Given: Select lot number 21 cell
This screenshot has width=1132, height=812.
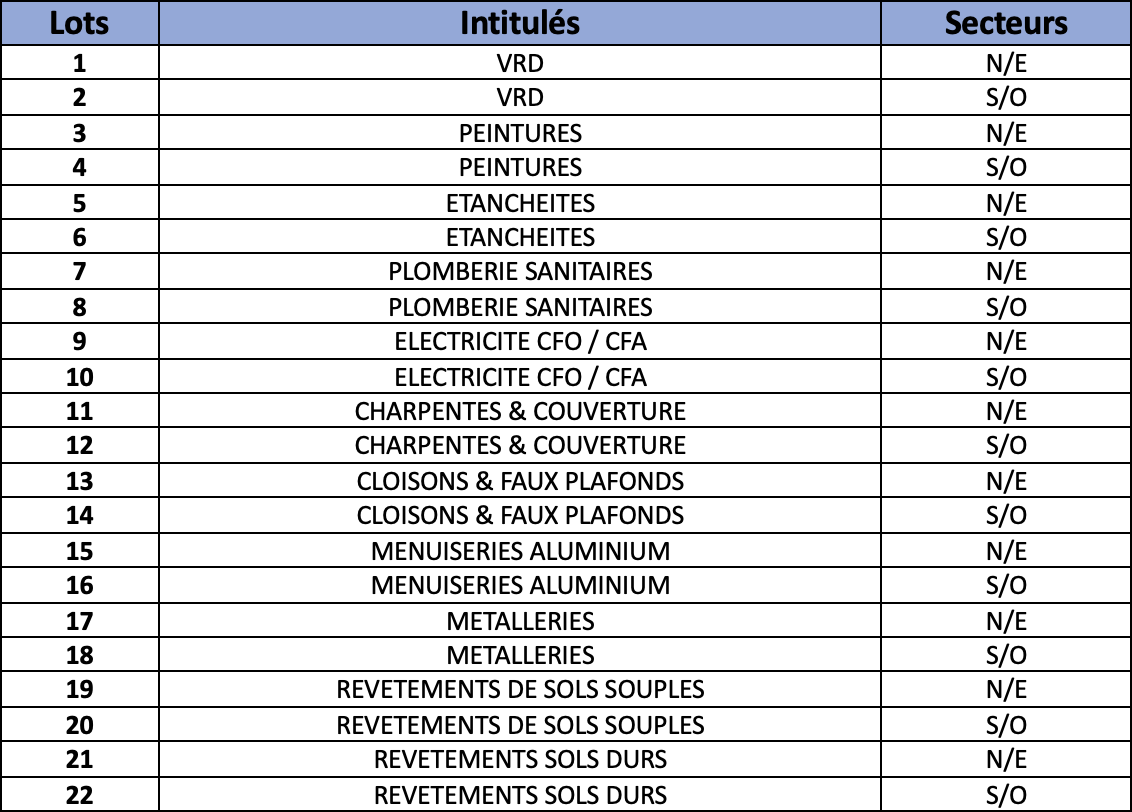Looking at the screenshot, I should point(79,759).
